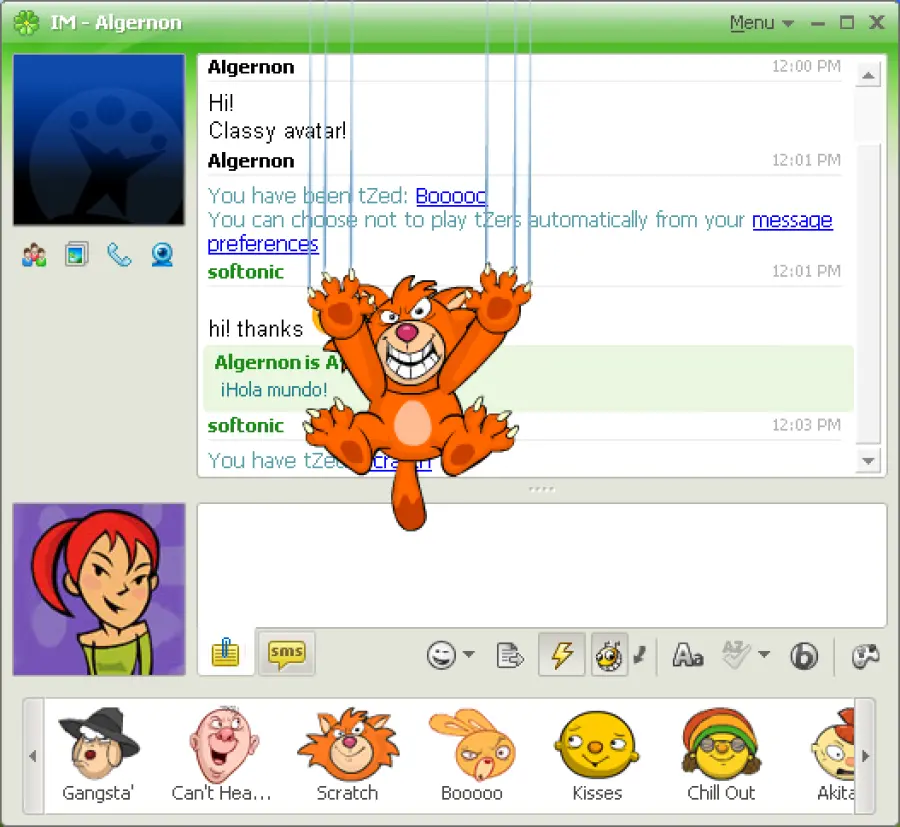The height and width of the screenshot is (827, 900).
Task: Click the Booooo tZed link in chat
Action: click(x=450, y=195)
